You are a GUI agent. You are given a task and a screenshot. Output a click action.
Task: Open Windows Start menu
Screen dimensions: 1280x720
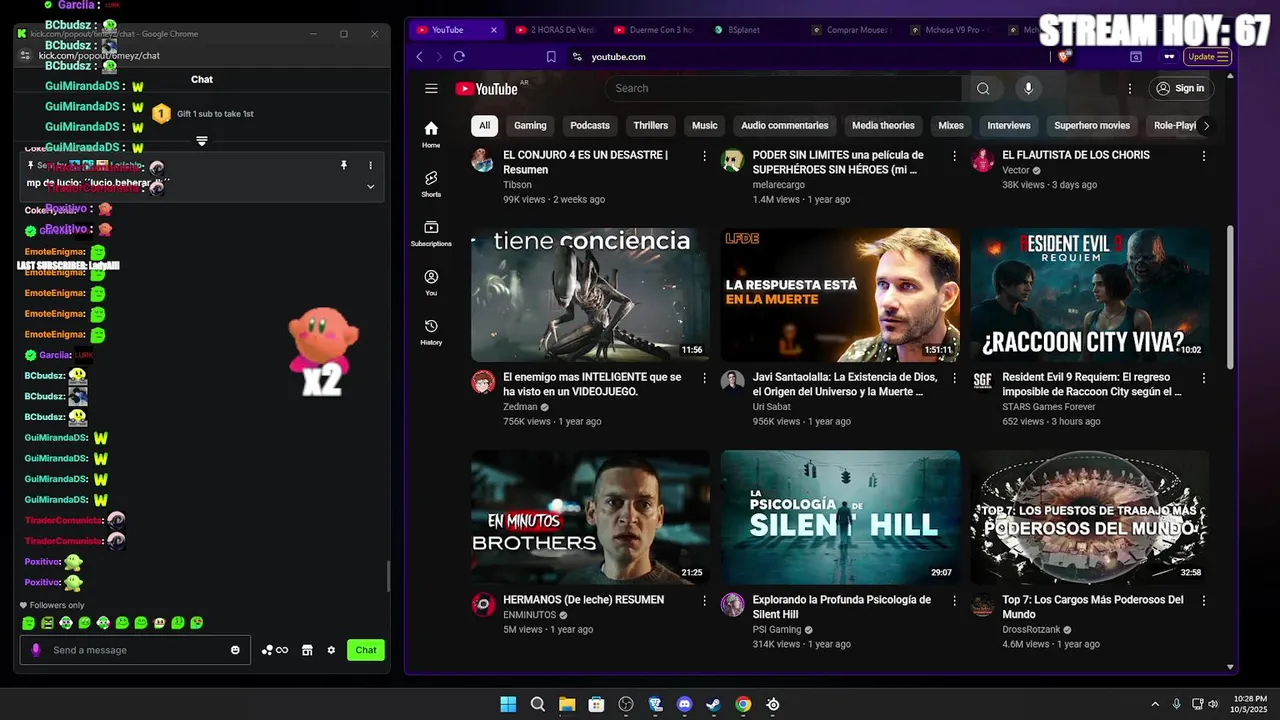508,704
